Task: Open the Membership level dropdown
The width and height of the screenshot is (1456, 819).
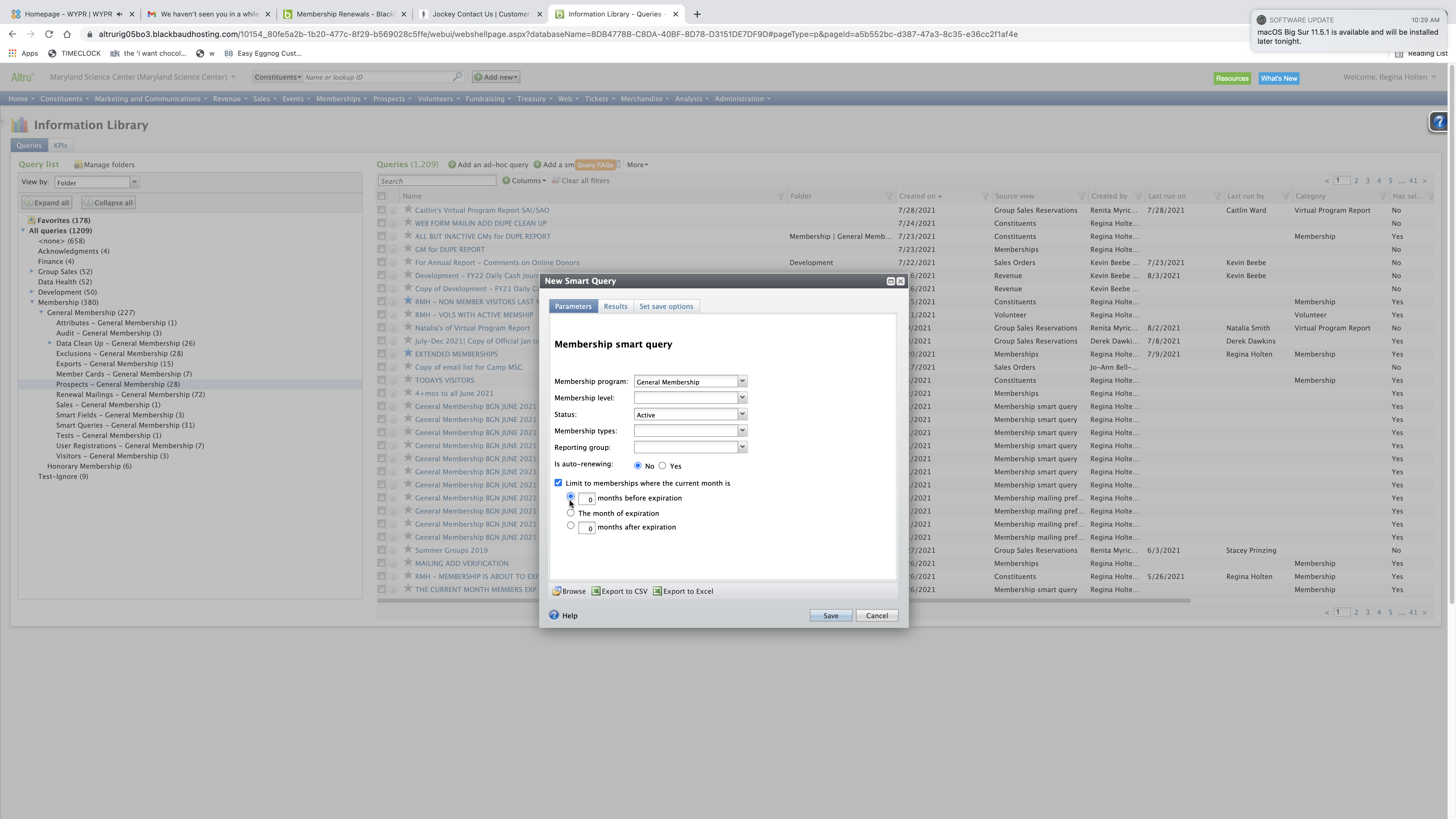Action: tap(742, 398)
